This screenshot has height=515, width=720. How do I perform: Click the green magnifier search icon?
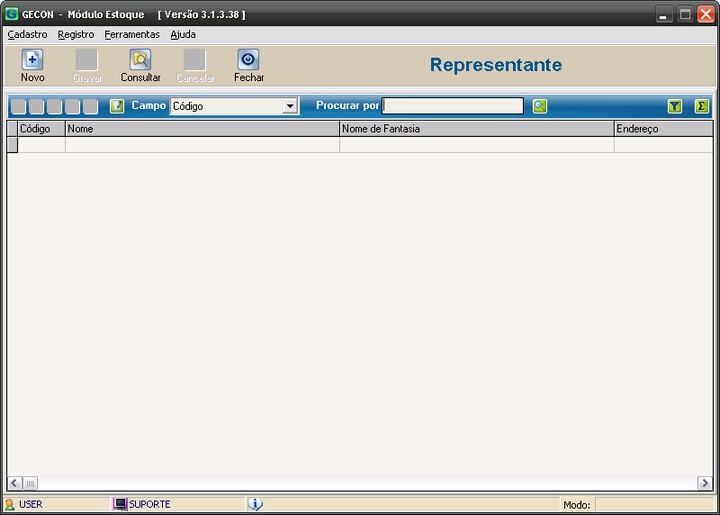540,106
